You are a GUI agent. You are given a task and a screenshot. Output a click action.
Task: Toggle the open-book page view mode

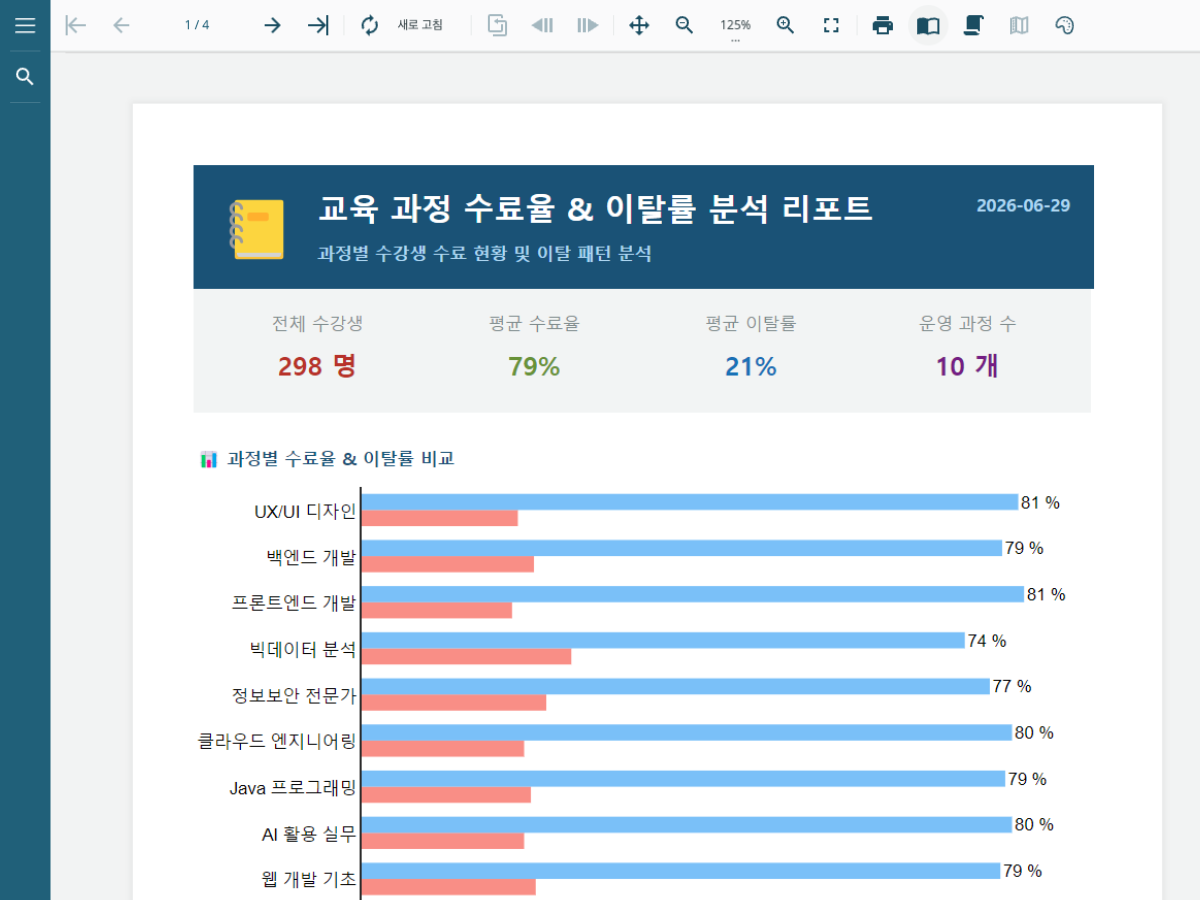928,25
